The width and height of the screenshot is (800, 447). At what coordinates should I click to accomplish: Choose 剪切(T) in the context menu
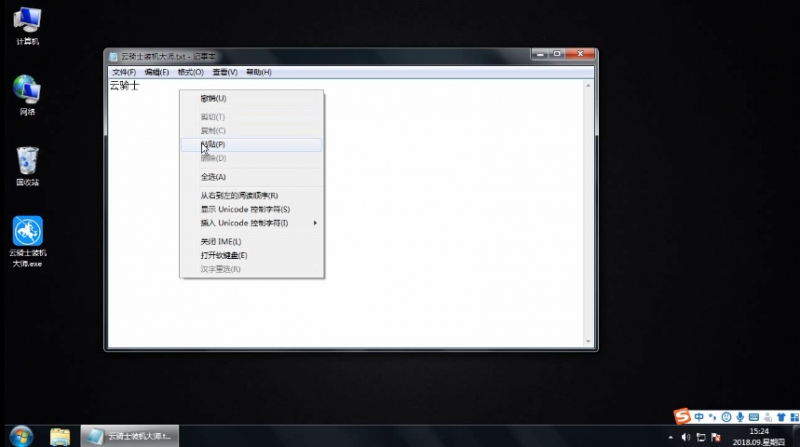(252, 117)
